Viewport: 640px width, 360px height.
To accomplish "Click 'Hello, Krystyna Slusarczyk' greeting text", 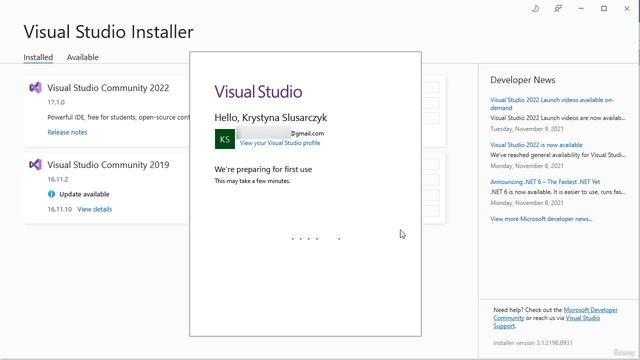I will click(271, 118).
